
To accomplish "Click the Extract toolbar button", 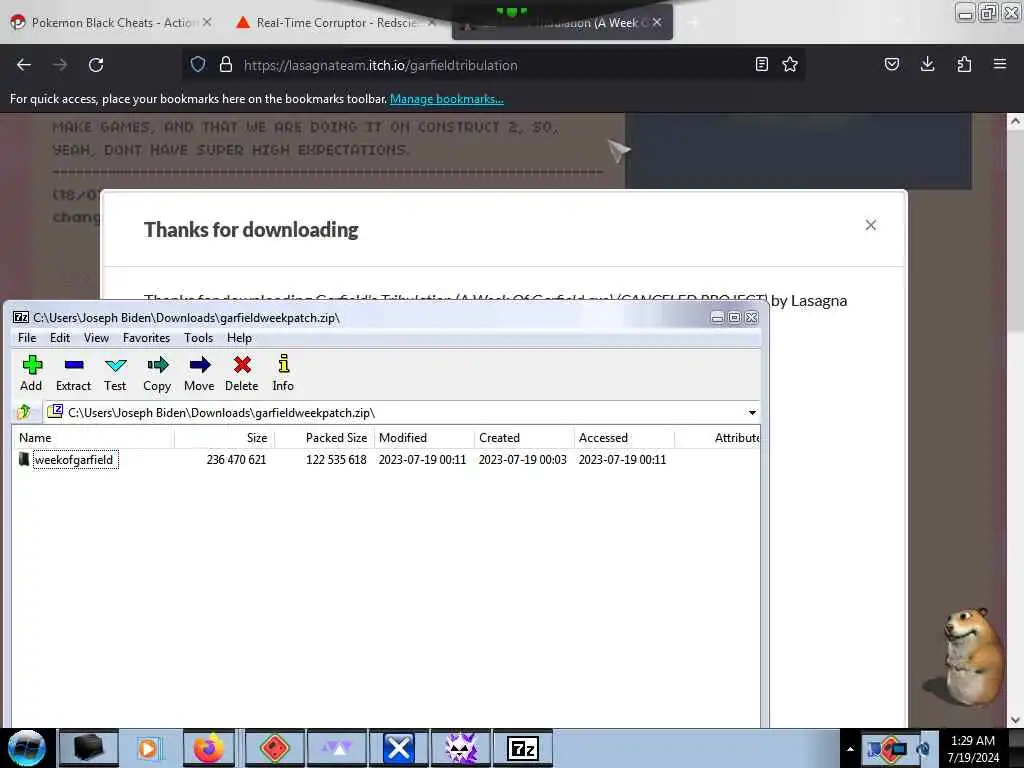I will pyautogui.click(x=73, y=374).
